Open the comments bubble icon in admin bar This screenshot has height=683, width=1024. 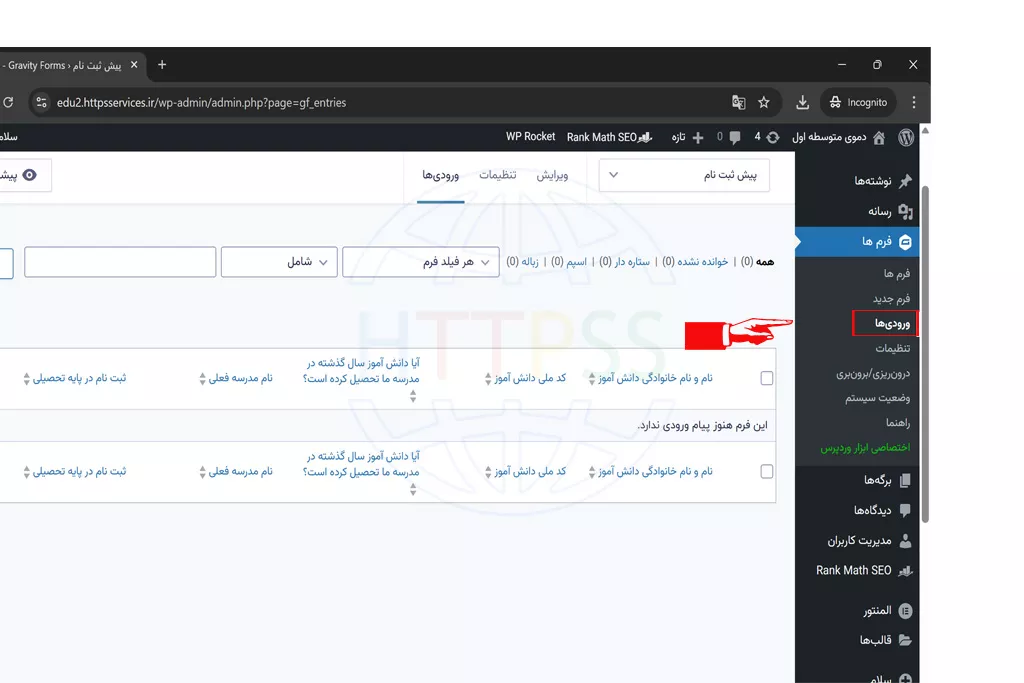point(735,137)
